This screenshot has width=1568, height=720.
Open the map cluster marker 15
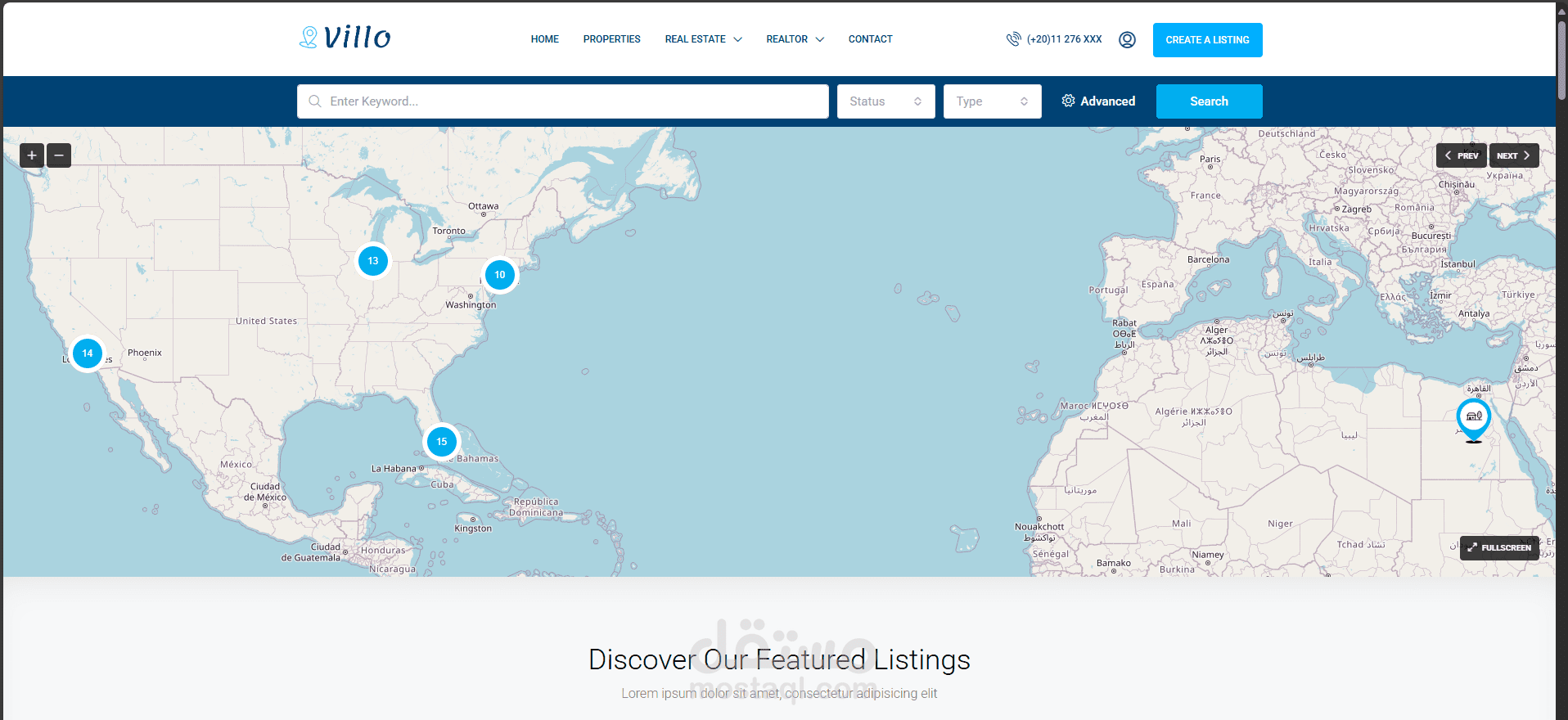coord(442,442)
